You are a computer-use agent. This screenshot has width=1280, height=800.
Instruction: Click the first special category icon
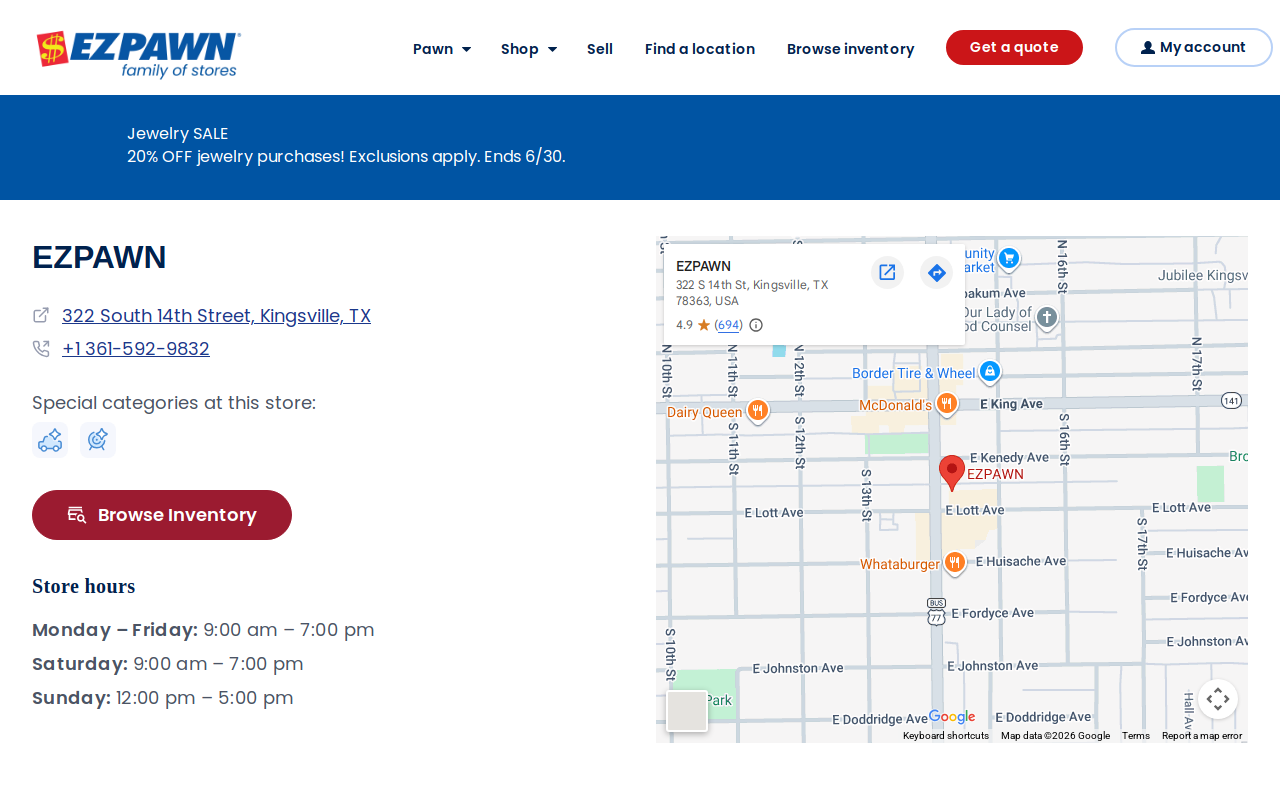click(50, 440)
